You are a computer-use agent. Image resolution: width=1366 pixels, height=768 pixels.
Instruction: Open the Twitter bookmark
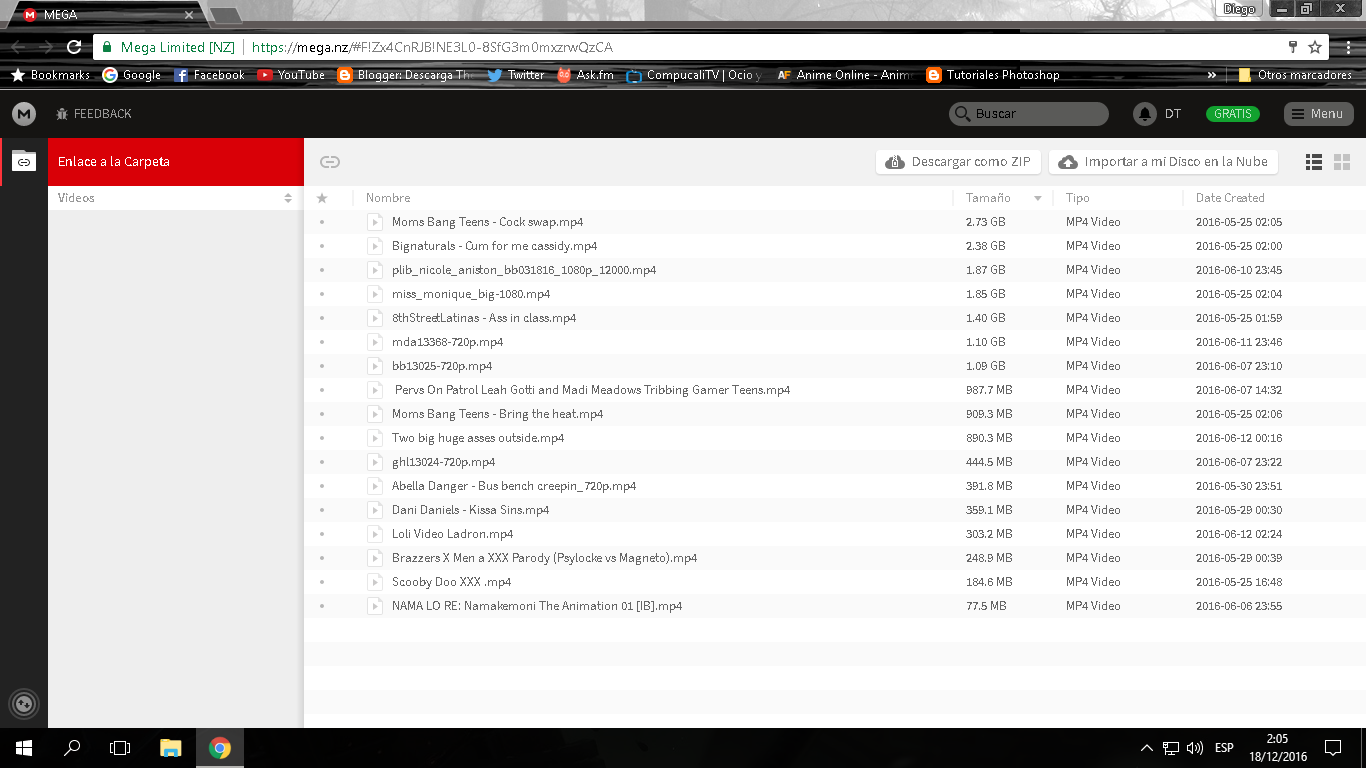pyautogui.click(x=516, y=75)
